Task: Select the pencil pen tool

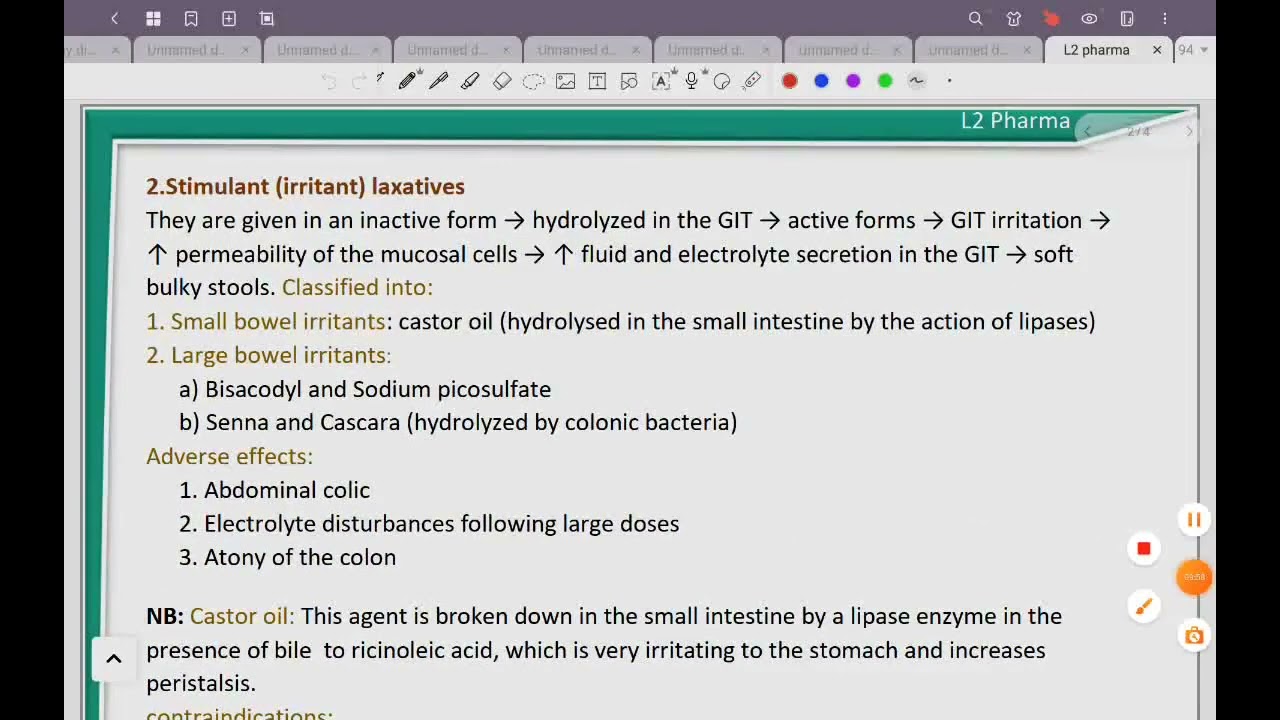Action: pos(408,81)
